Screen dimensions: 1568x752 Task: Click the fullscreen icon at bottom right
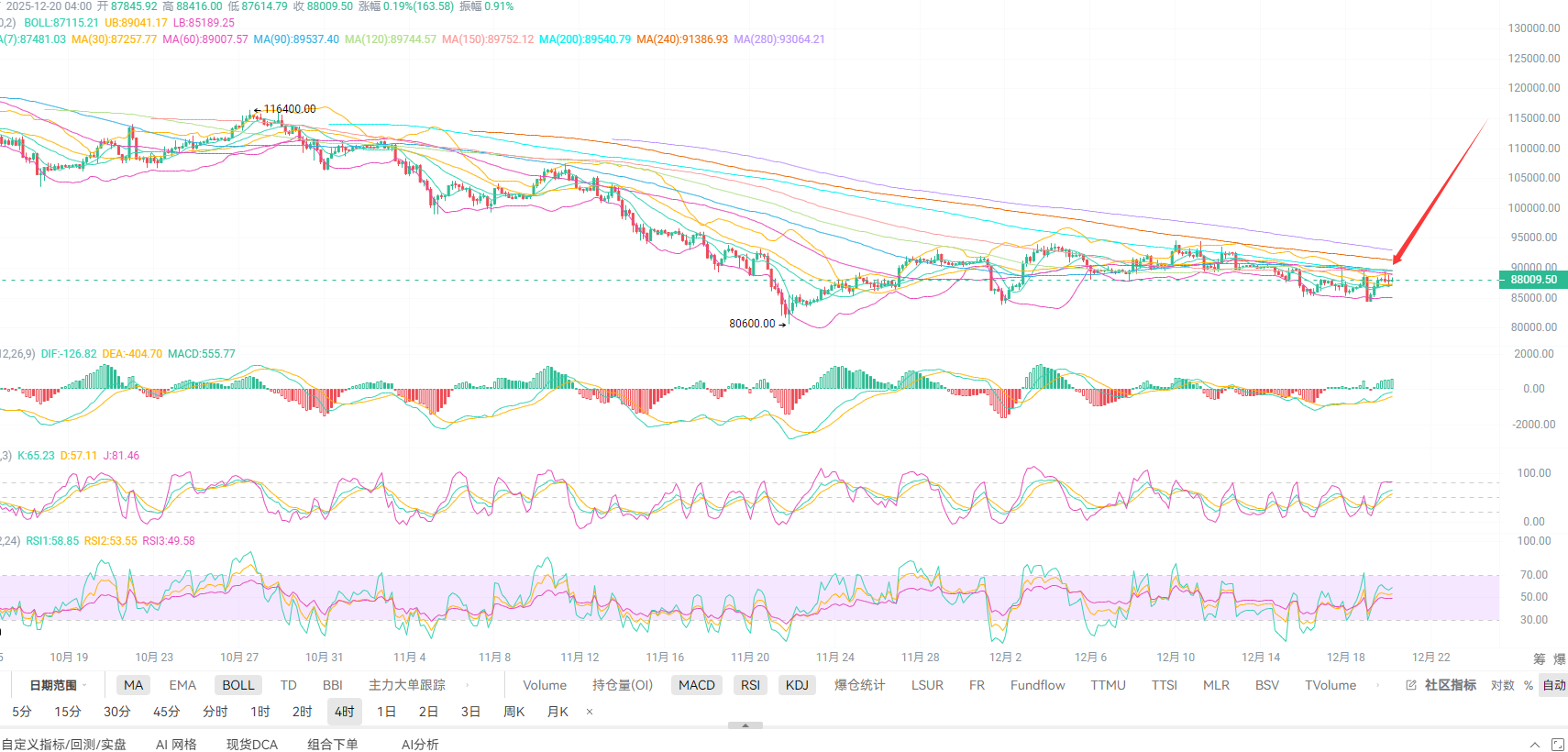click(1558, 745)
